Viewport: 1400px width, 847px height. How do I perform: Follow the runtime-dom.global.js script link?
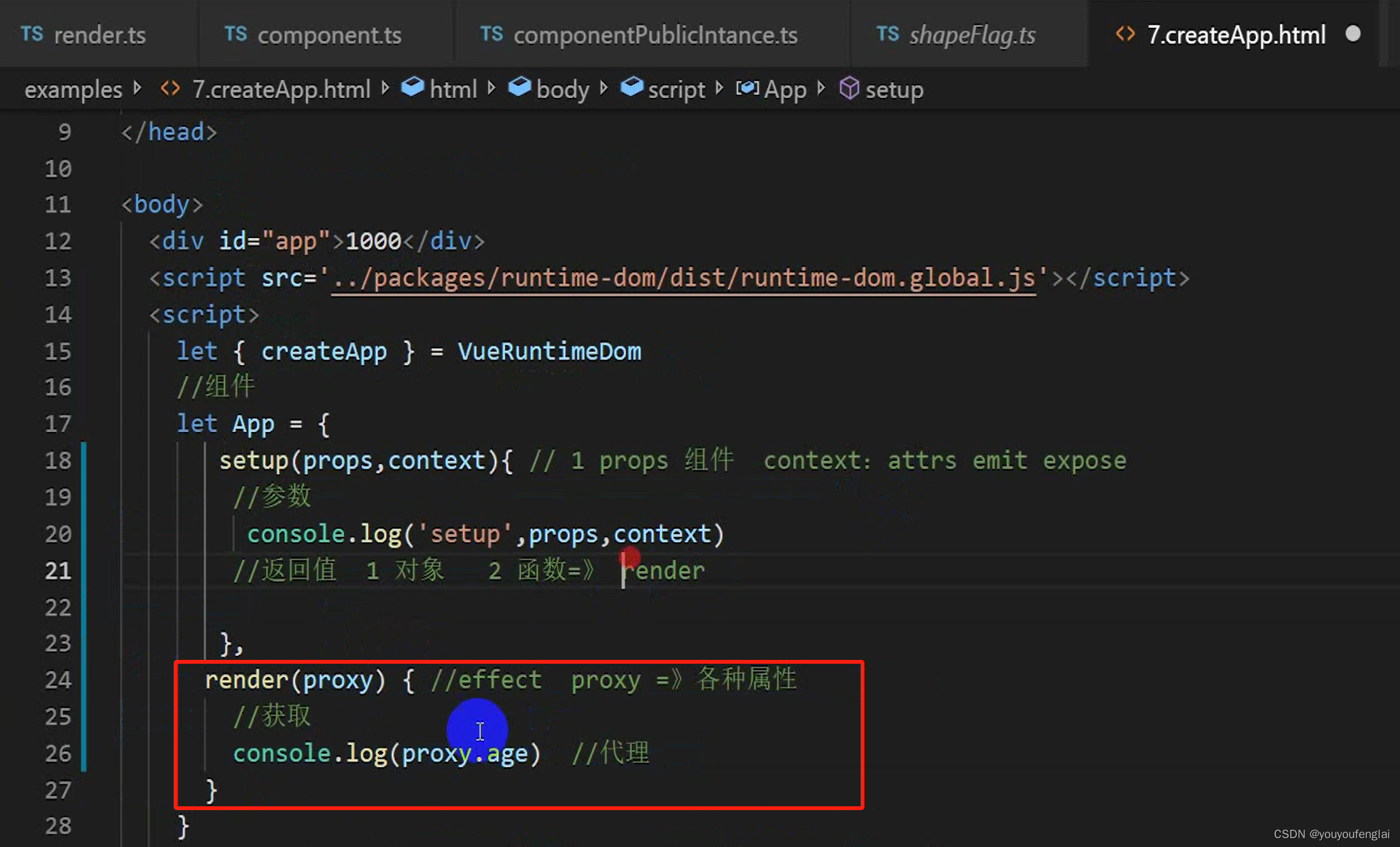(x=684, y=278)
